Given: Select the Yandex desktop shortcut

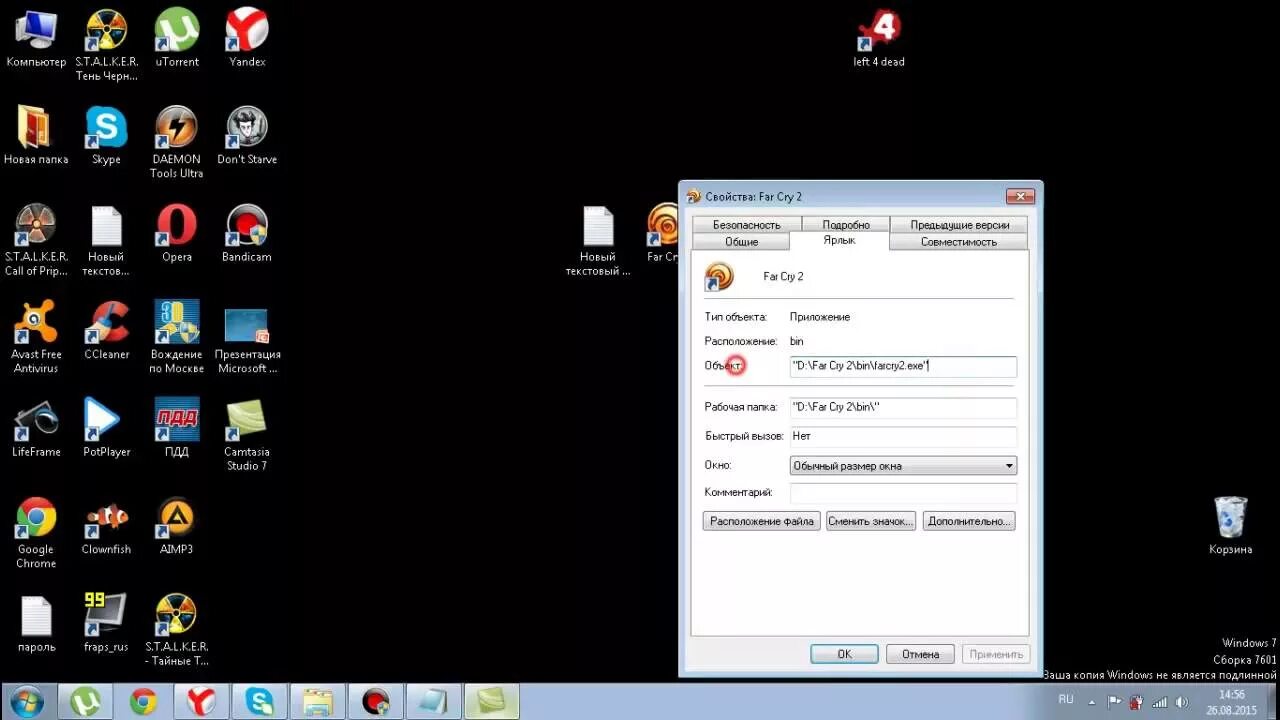Looking at the screenshot, I should (x=247, y=40).
